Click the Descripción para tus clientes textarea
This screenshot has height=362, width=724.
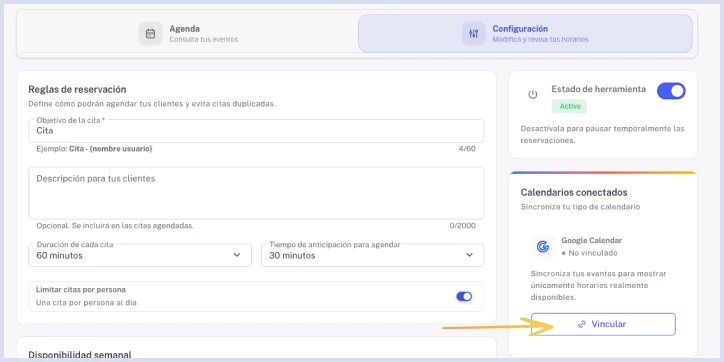coord(256,193)
